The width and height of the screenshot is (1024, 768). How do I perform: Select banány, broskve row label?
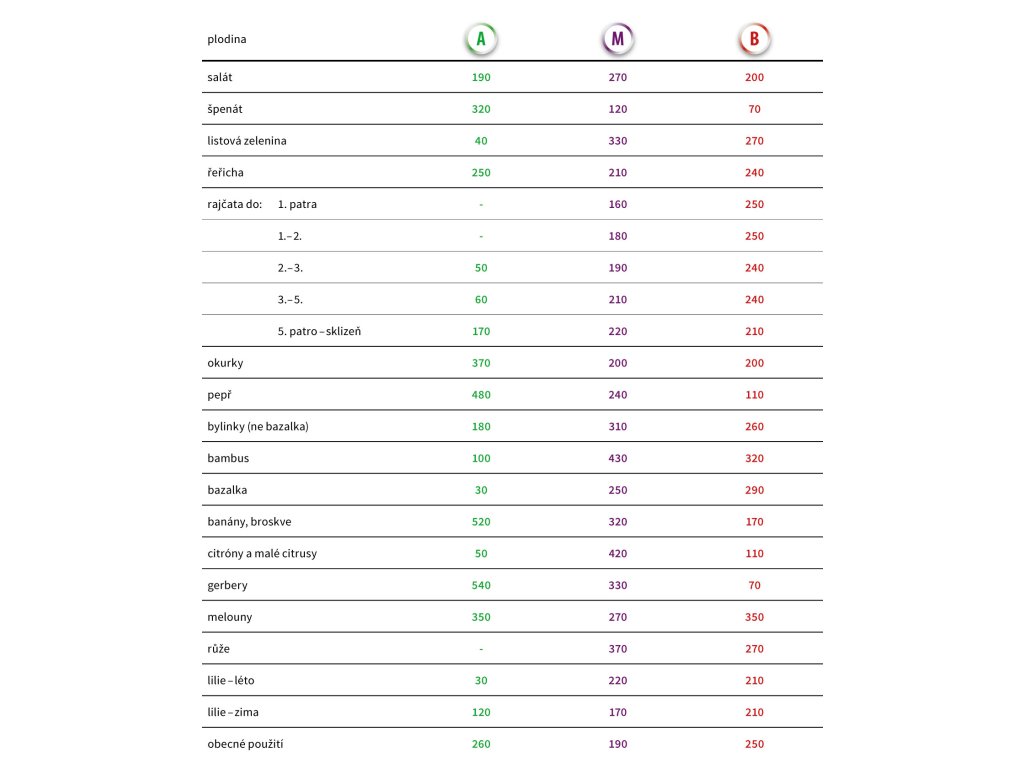click(249, 522)
